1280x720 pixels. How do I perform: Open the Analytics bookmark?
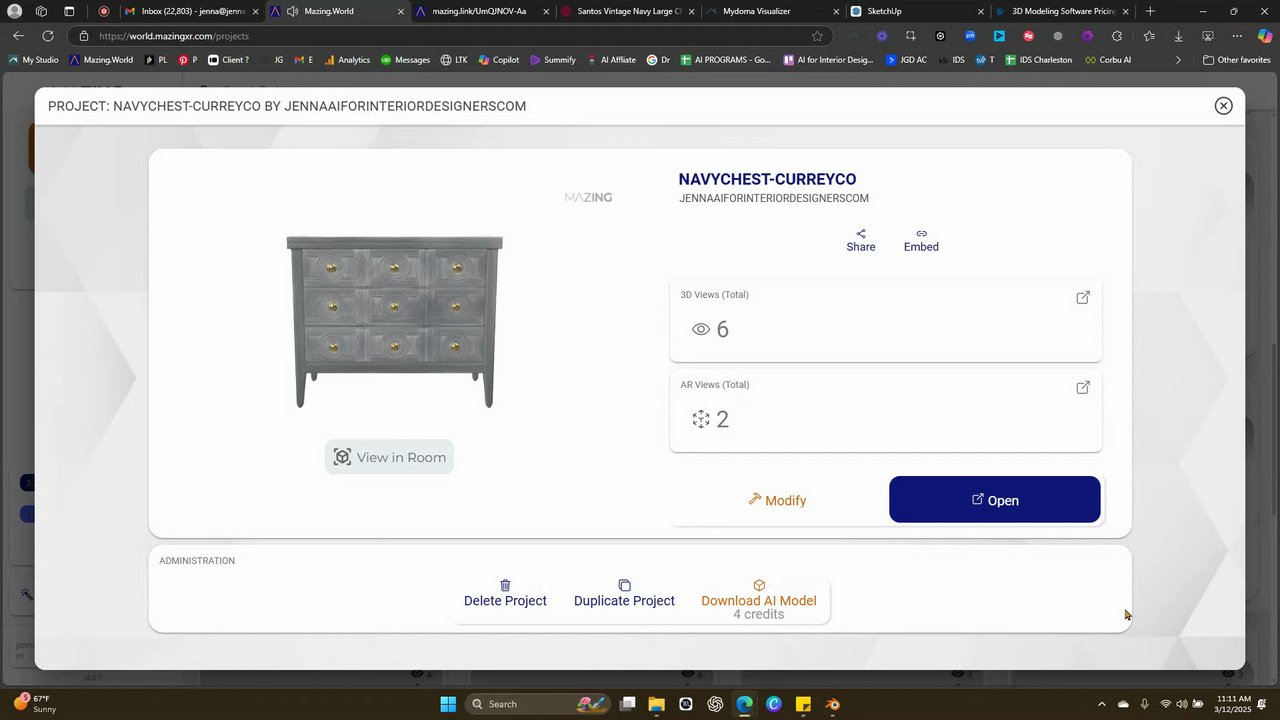click(347, 60)
